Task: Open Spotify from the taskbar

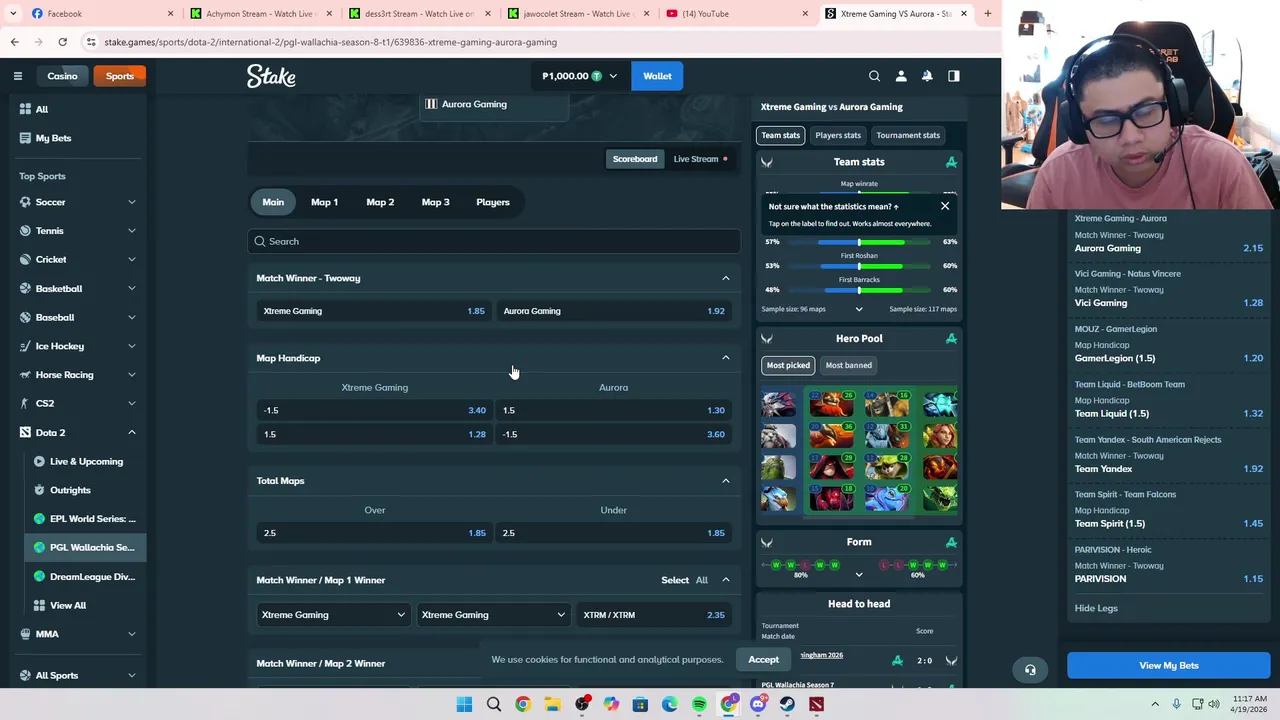Action: pos(699,704)
